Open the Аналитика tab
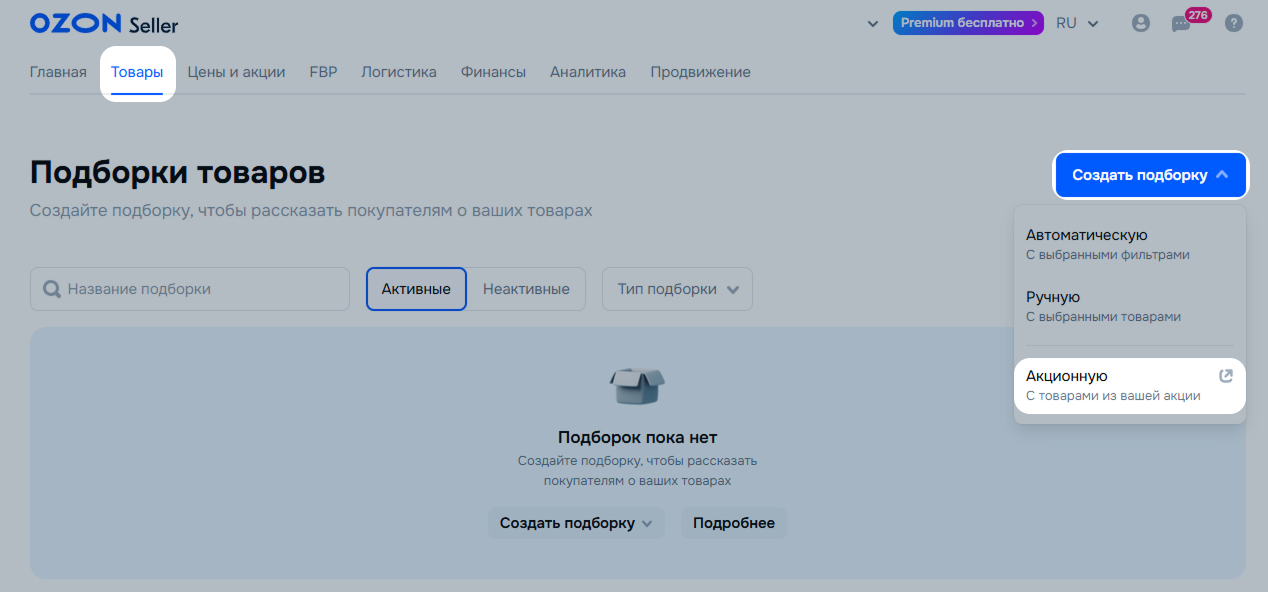This screenshot has width=1268, height=592. tap(588, 72)
